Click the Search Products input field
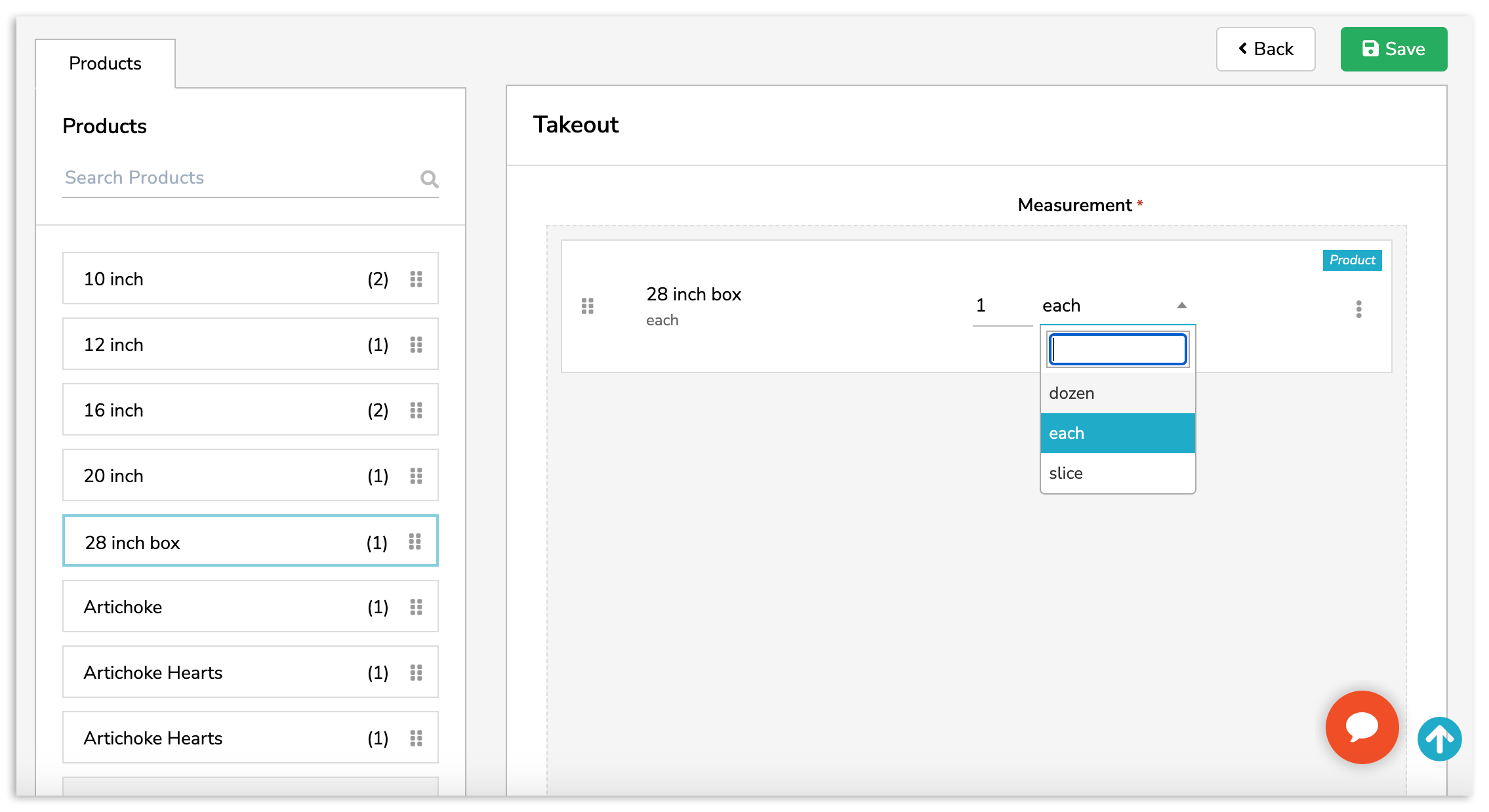 (252, 179)
